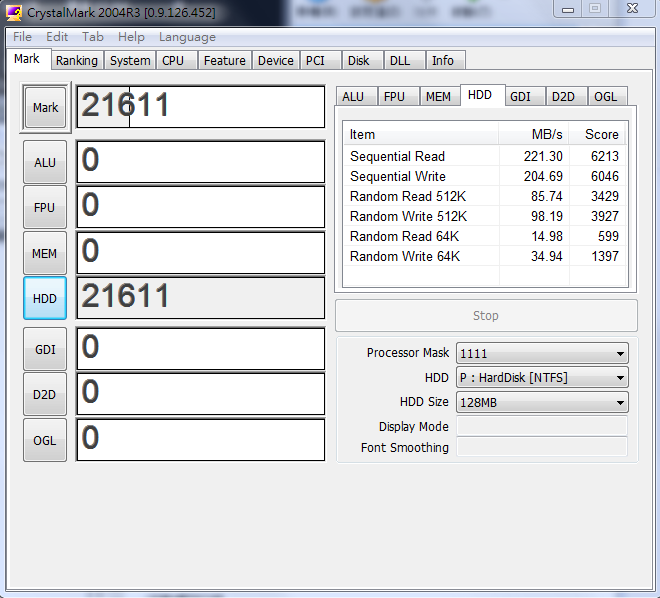Click the OGL score field
The image size is (660, 598).
click(x=201, y=440)
